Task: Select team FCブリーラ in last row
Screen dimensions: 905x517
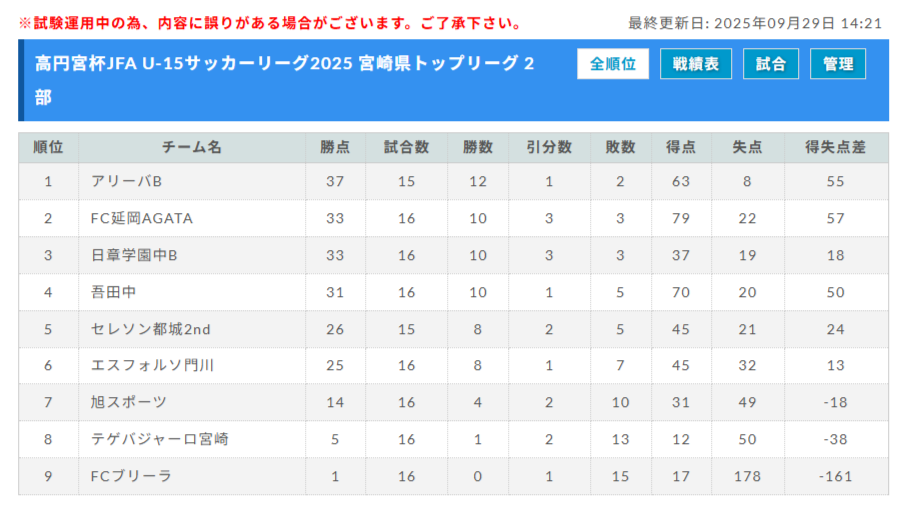Action: 131,476
